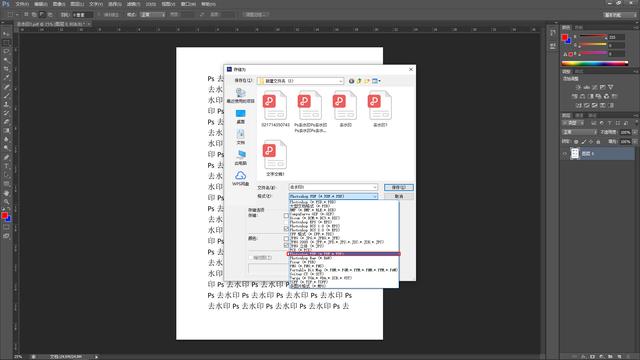640x360 pixels.
Task: Open the desktop (桌面) location in dialog sidebar
Action: tap(240, 116)
